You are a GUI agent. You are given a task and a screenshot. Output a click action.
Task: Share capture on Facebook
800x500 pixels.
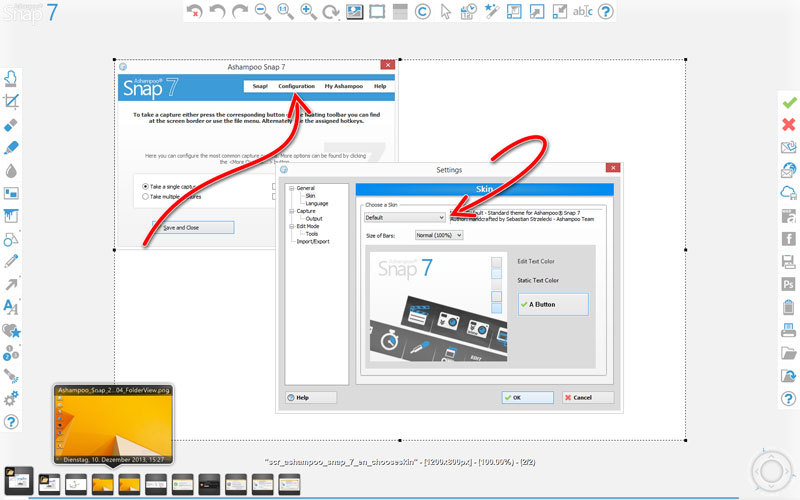(789, 238)
